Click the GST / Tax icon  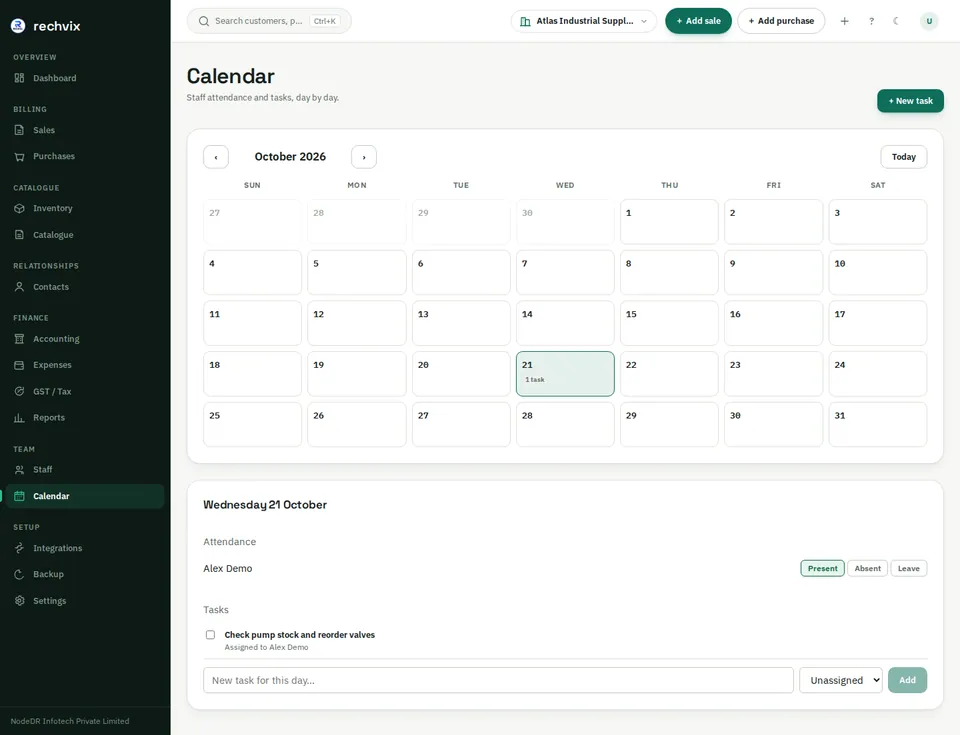(x=20, y=391)
